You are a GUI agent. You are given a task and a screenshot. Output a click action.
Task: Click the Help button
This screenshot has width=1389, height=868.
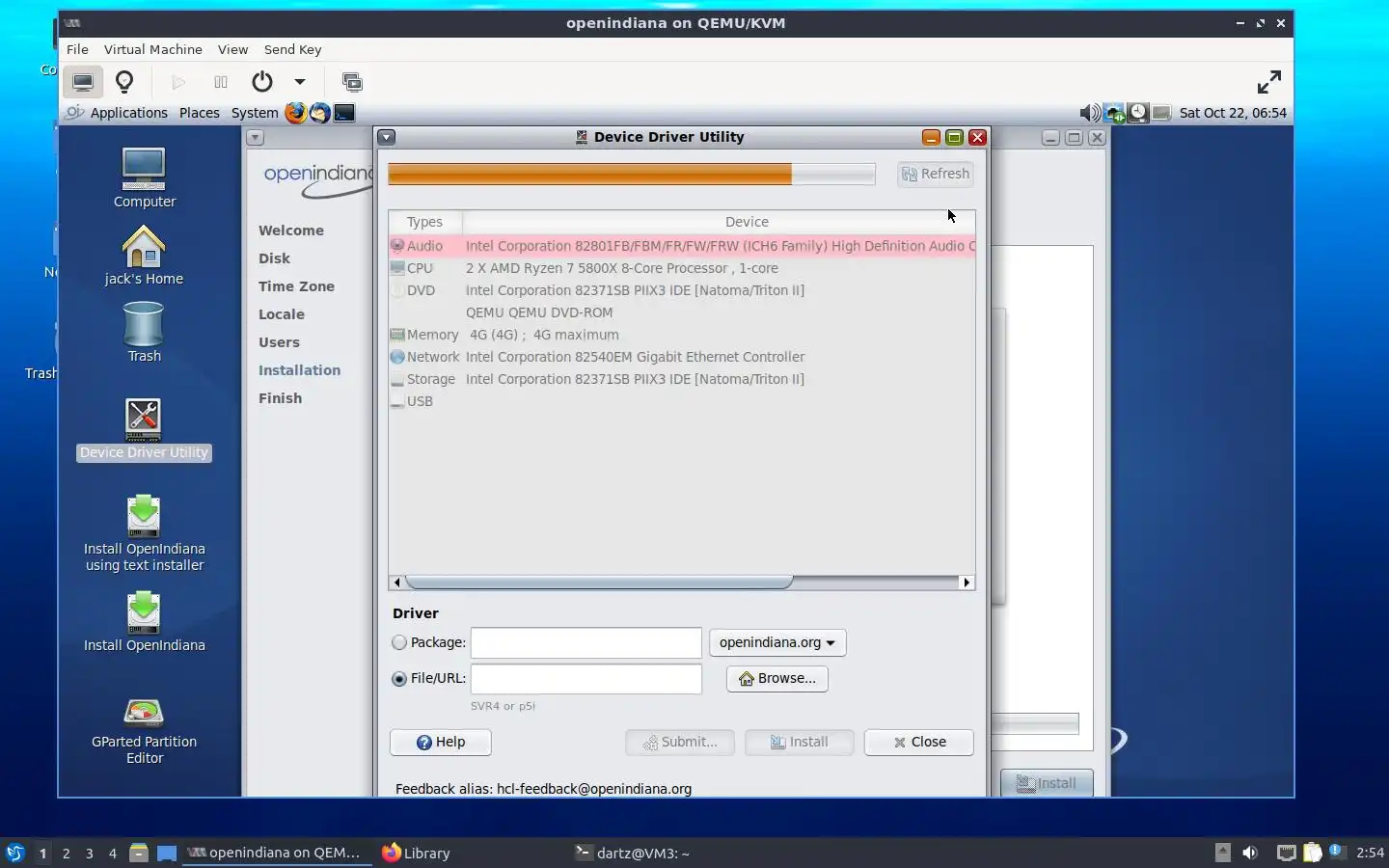point(441,743)
